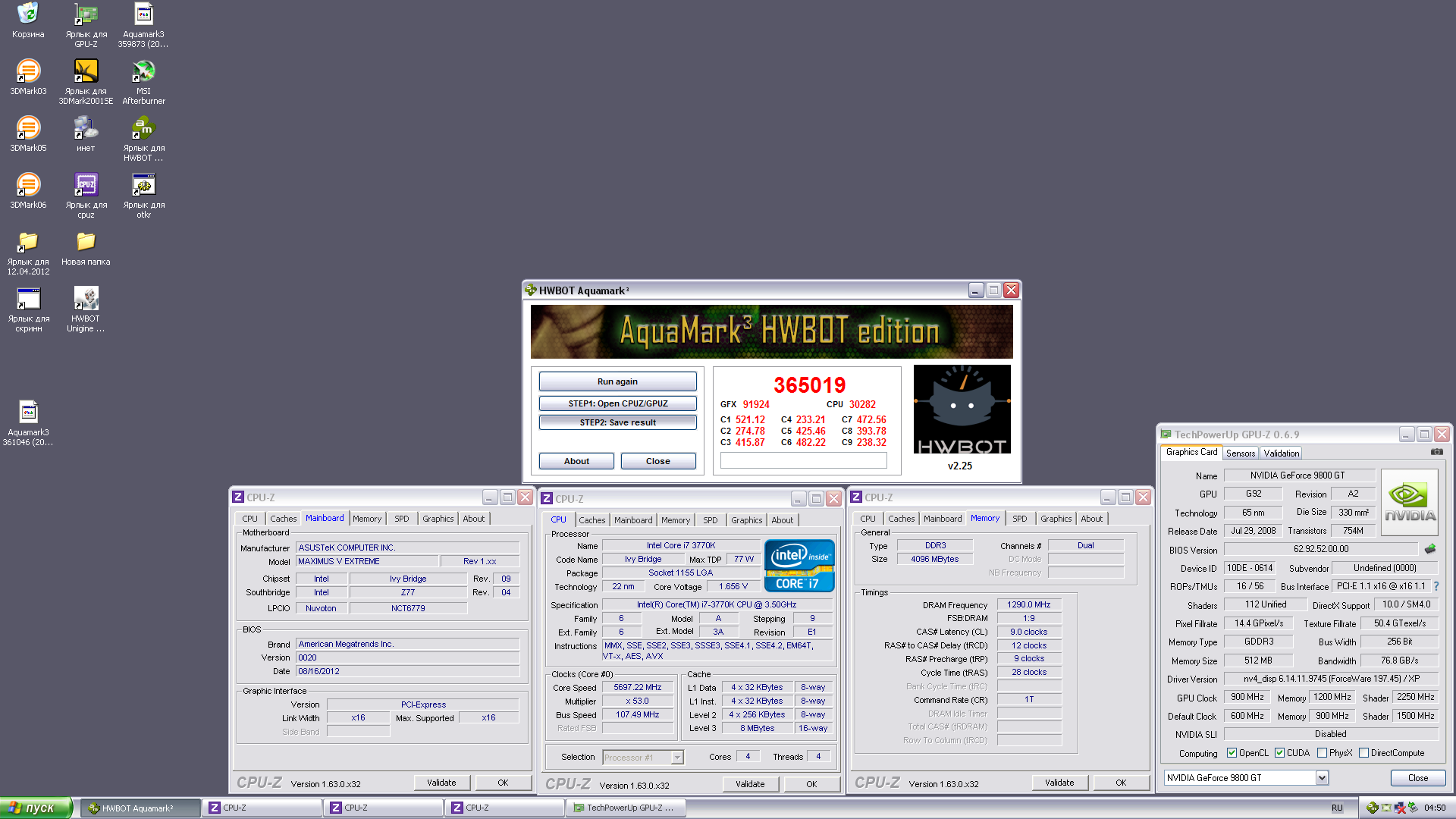The width and height of the screenshot is (1456, 819).
Task: Open Graphics tab in the Memory CPU-Z window
Action: [1056, 519]
